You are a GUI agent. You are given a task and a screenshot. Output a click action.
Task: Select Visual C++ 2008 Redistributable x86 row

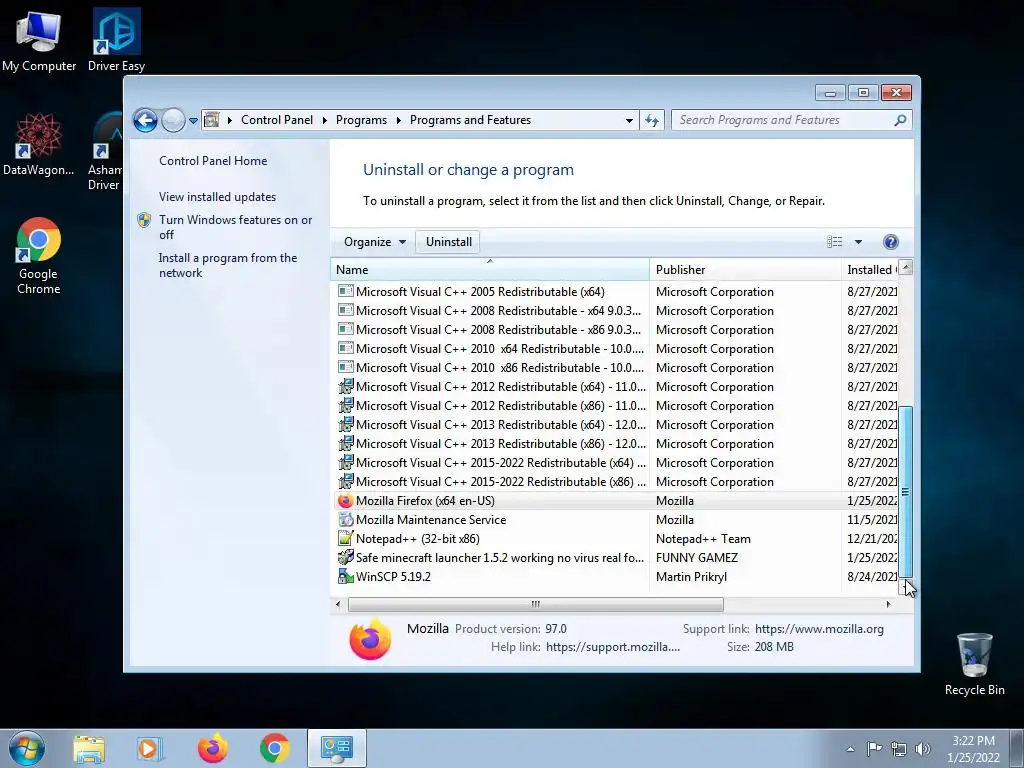coord(614,330)
